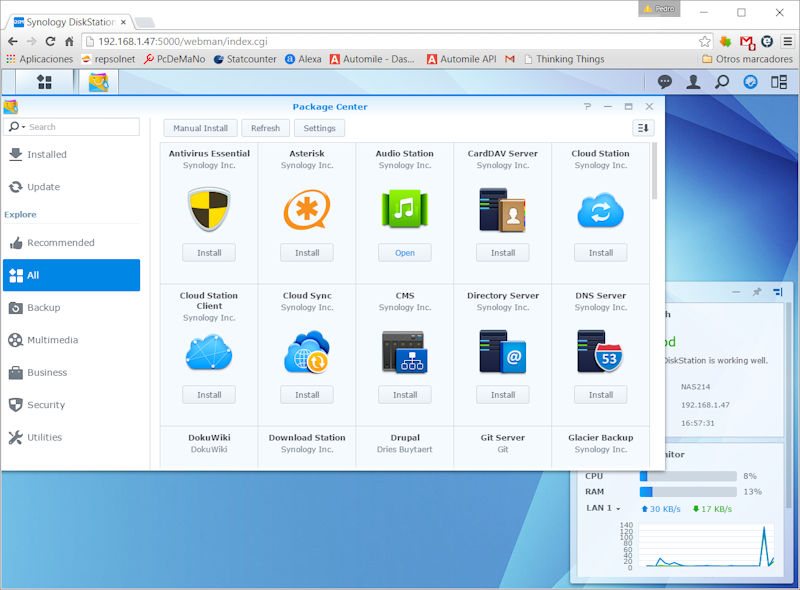Select the Recommended category

pos(71,242)
